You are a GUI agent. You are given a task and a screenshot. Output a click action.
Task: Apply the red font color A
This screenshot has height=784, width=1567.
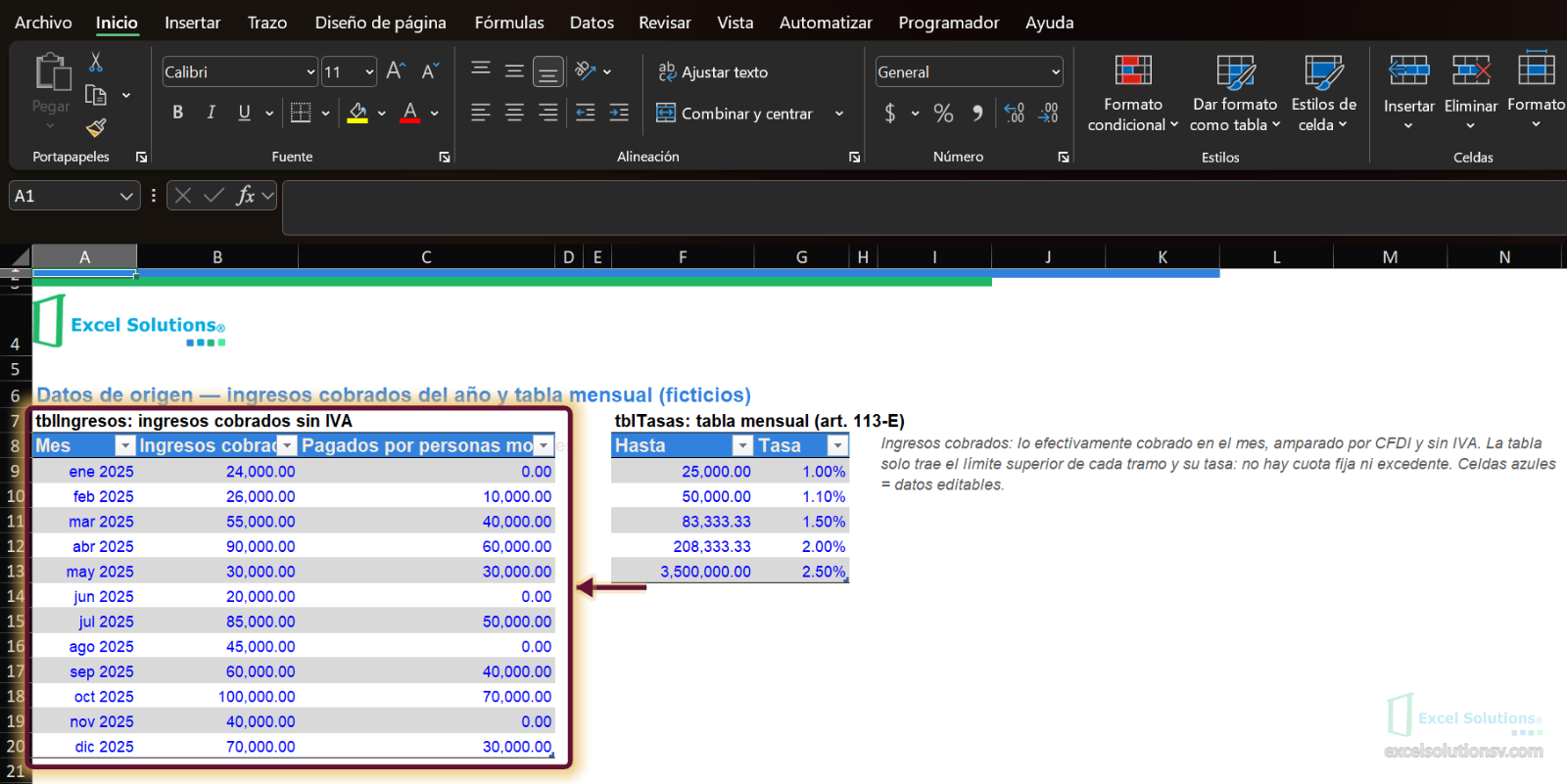(x=410, y=113)
